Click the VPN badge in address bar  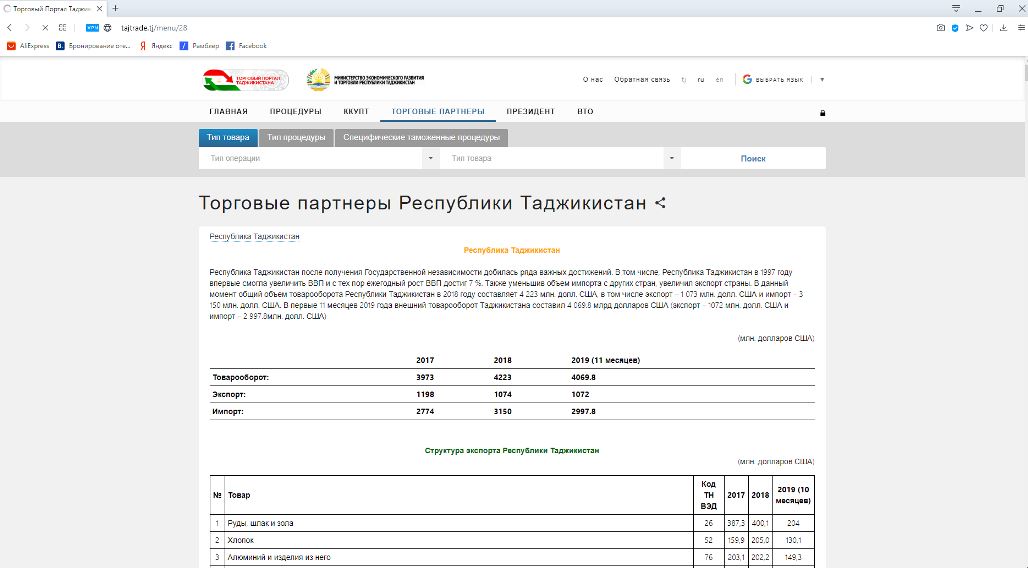[x=92, y=28]
